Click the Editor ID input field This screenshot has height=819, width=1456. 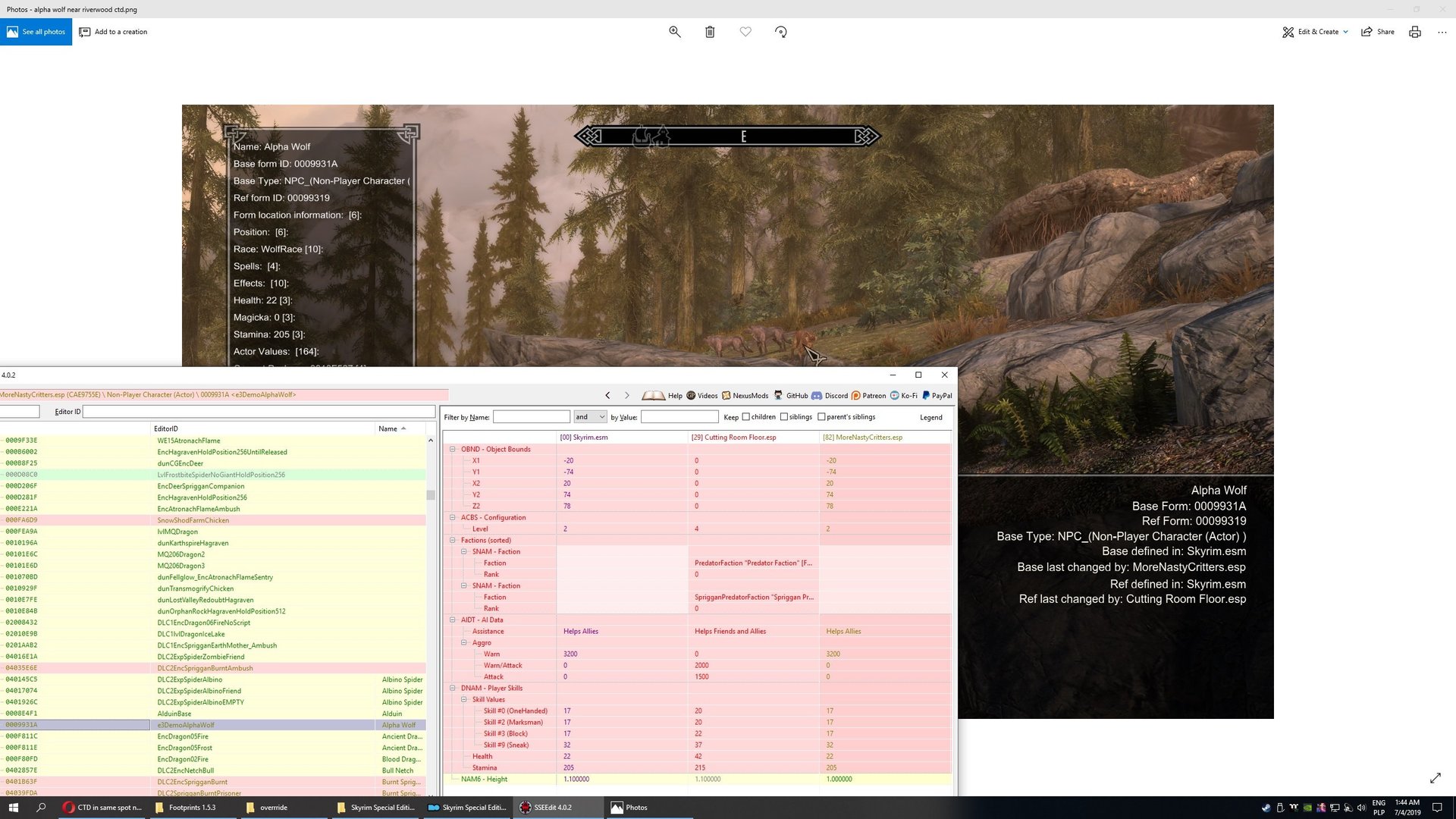[259, 412]
